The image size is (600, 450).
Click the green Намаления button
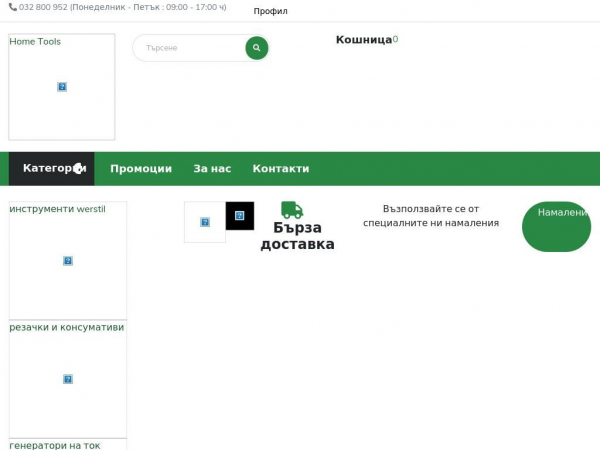tap(556, 227)
